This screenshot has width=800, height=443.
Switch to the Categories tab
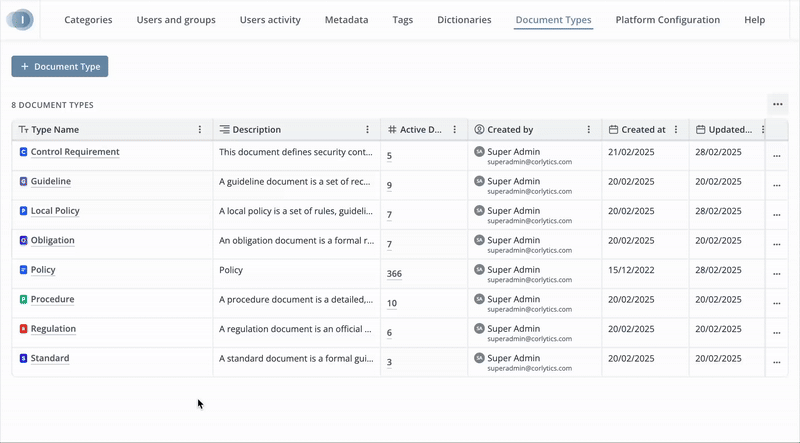88,20
